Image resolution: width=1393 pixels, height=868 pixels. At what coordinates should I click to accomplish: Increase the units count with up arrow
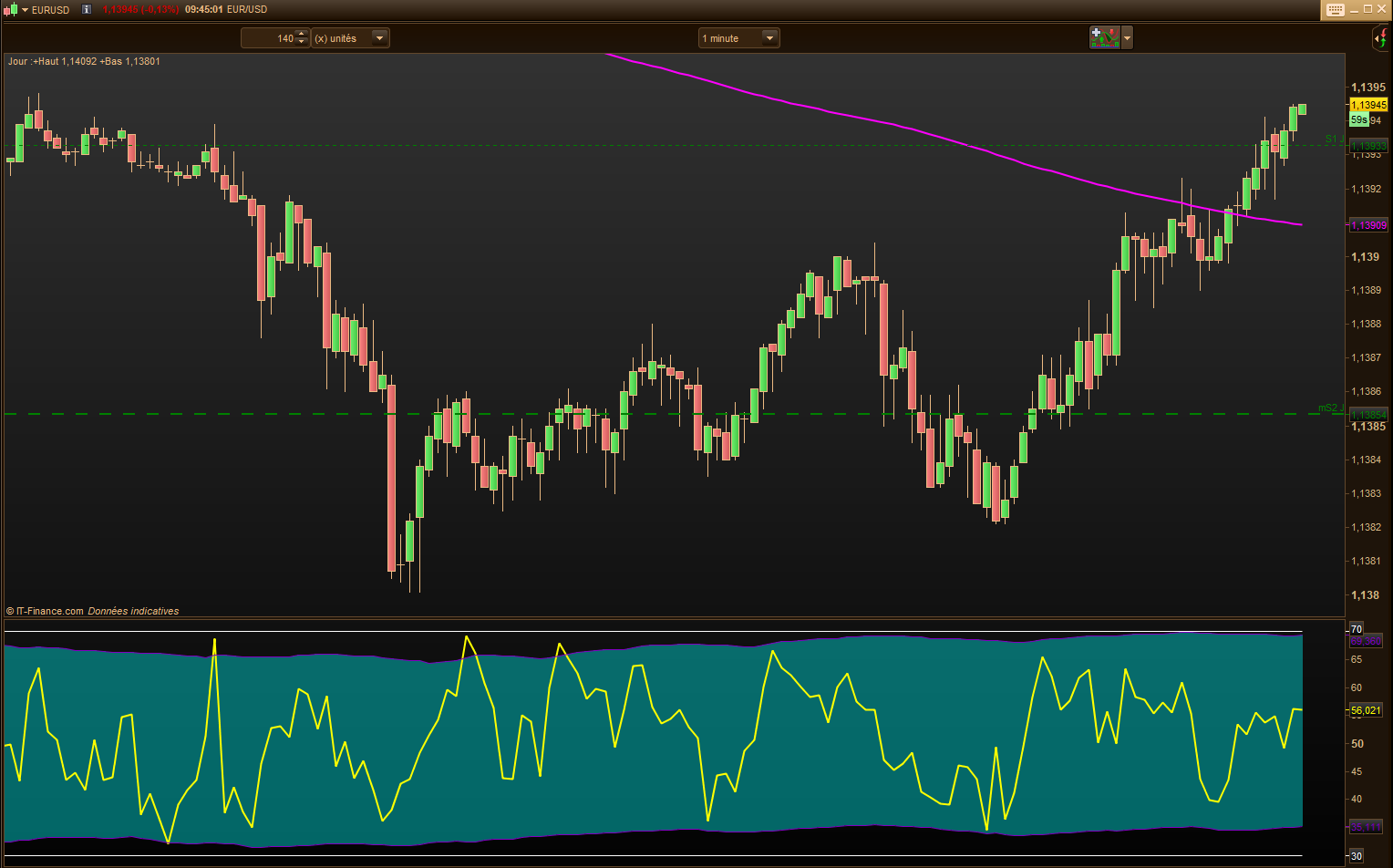coord(303,35)
